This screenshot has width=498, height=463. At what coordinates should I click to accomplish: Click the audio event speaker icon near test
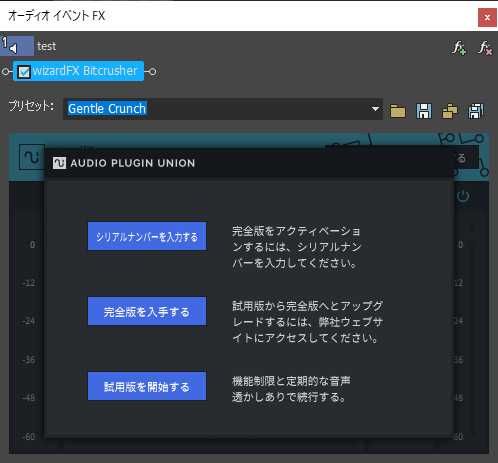[x=17, y=46]
